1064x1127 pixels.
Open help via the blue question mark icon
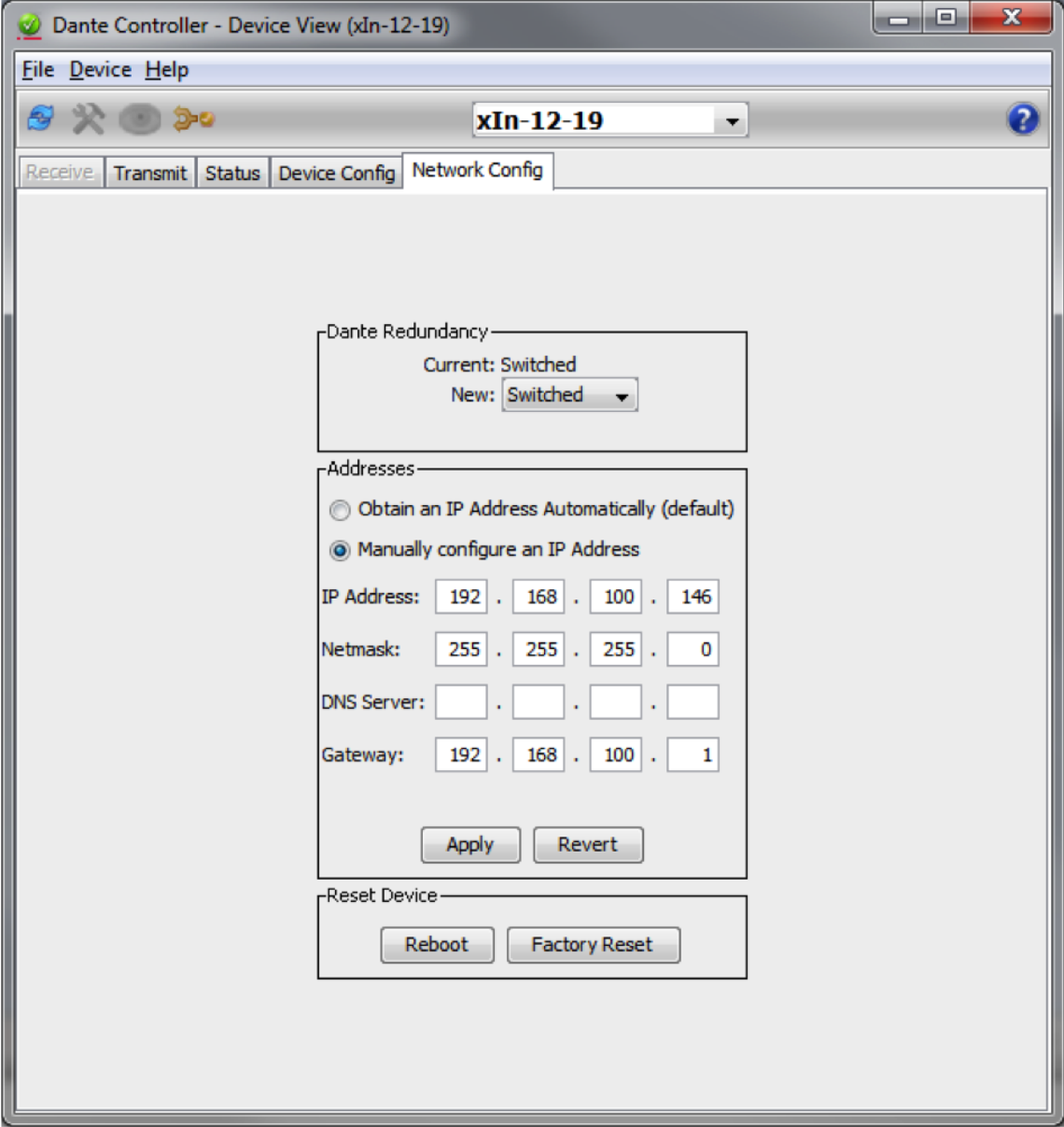click(1023, 120)
